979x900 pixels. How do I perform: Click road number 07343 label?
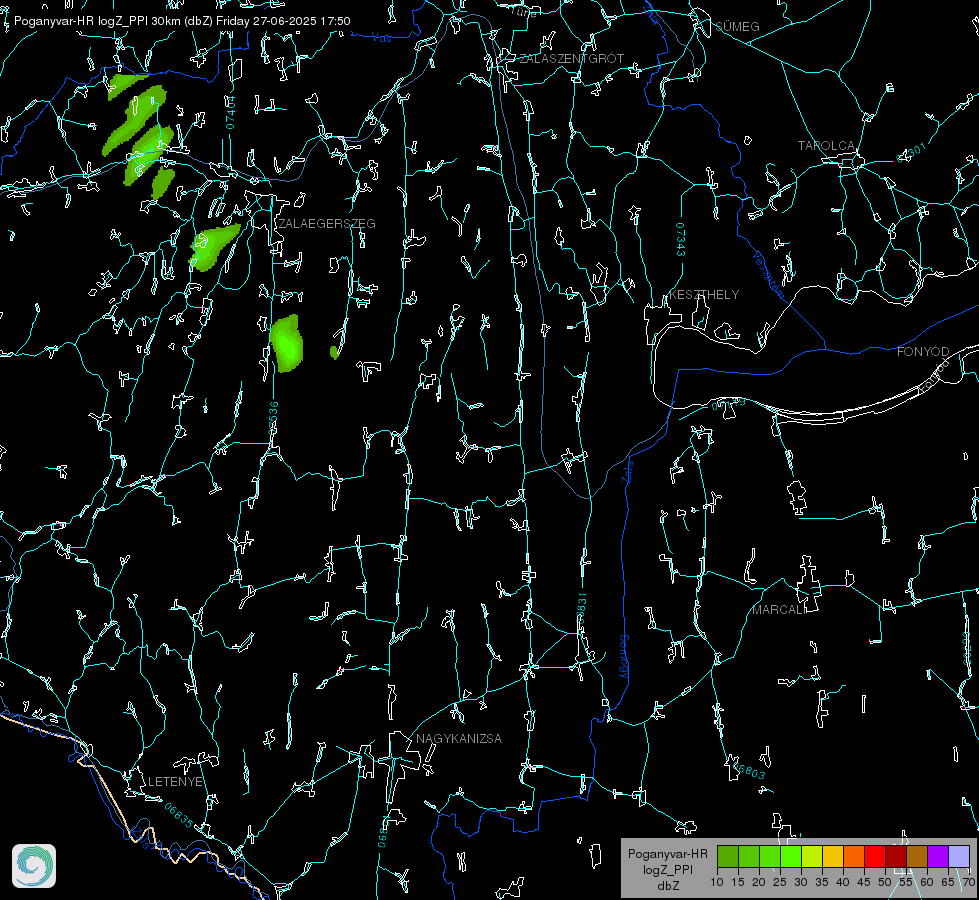(x=681, y=239)
